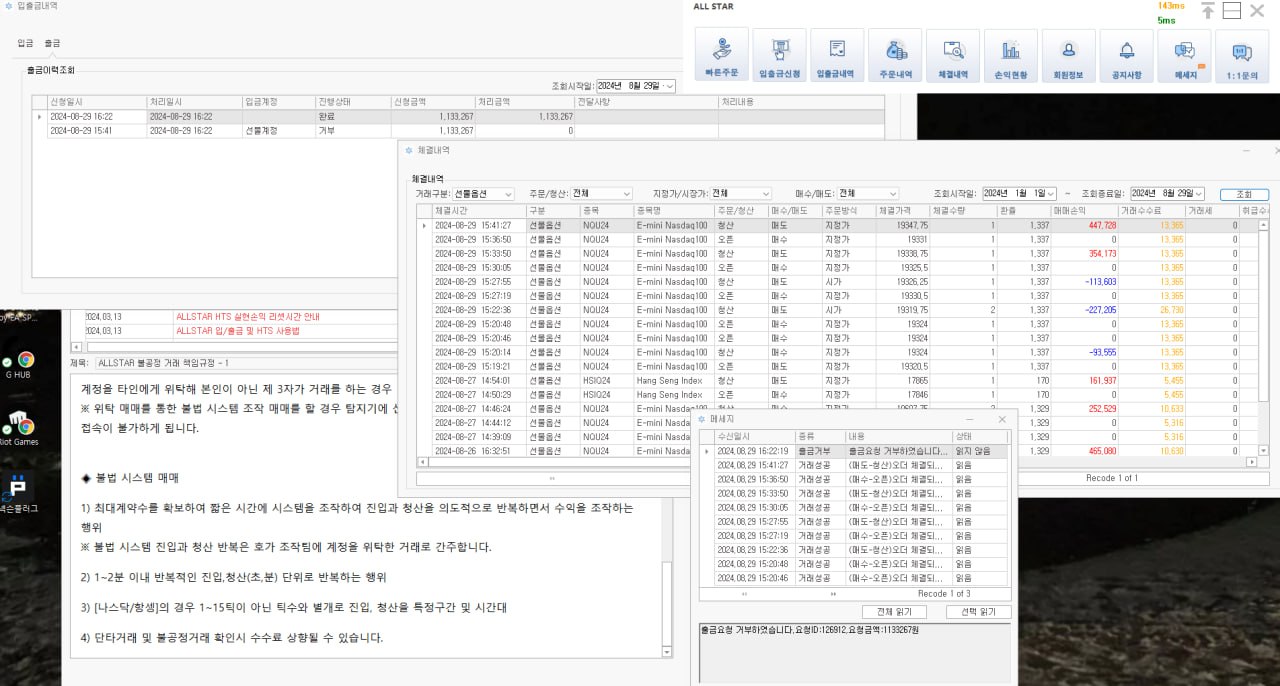Click the 선택 읽기 button
1280x686 pixels.
click(x=978, y=612)
